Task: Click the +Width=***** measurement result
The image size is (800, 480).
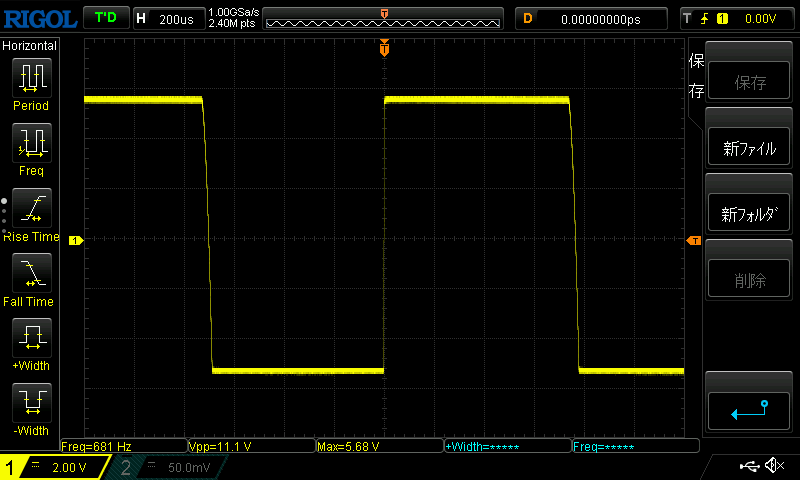Action: 508,446
